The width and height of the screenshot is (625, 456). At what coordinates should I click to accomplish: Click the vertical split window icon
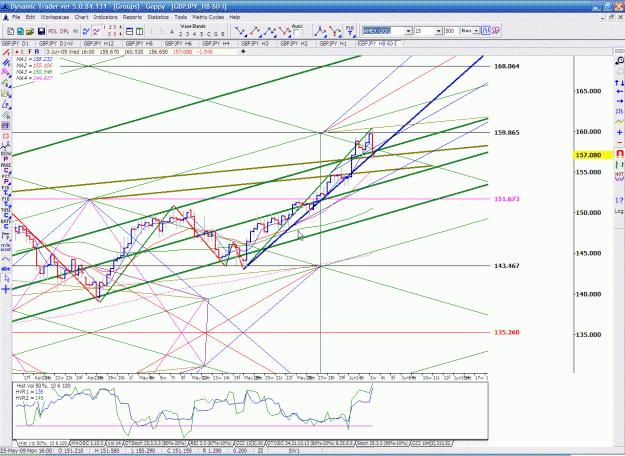tap(140, 31)
